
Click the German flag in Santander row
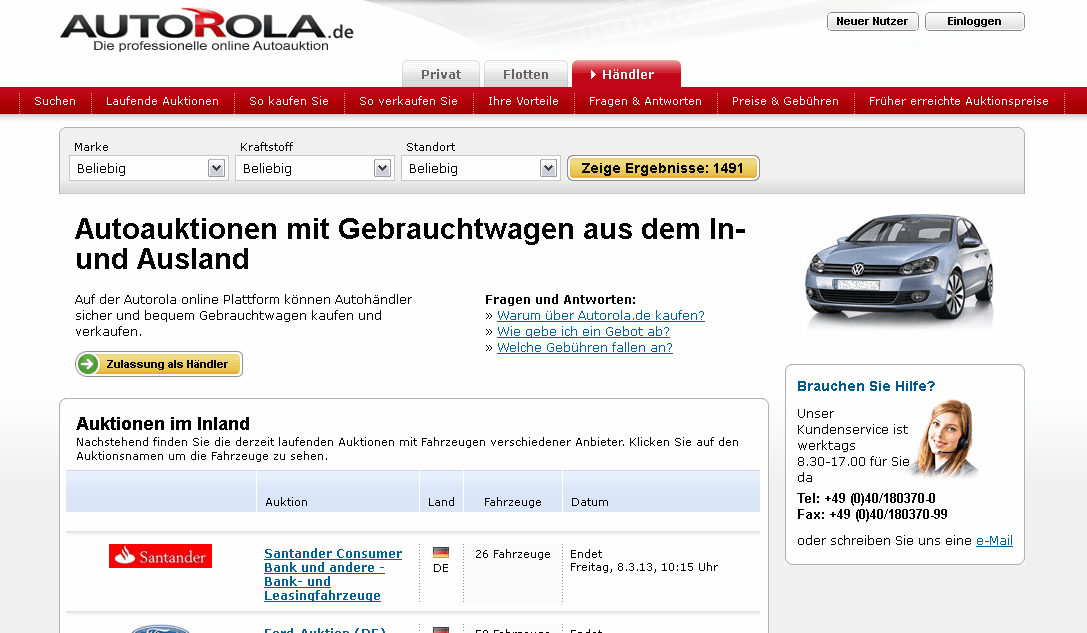[441, 553]
